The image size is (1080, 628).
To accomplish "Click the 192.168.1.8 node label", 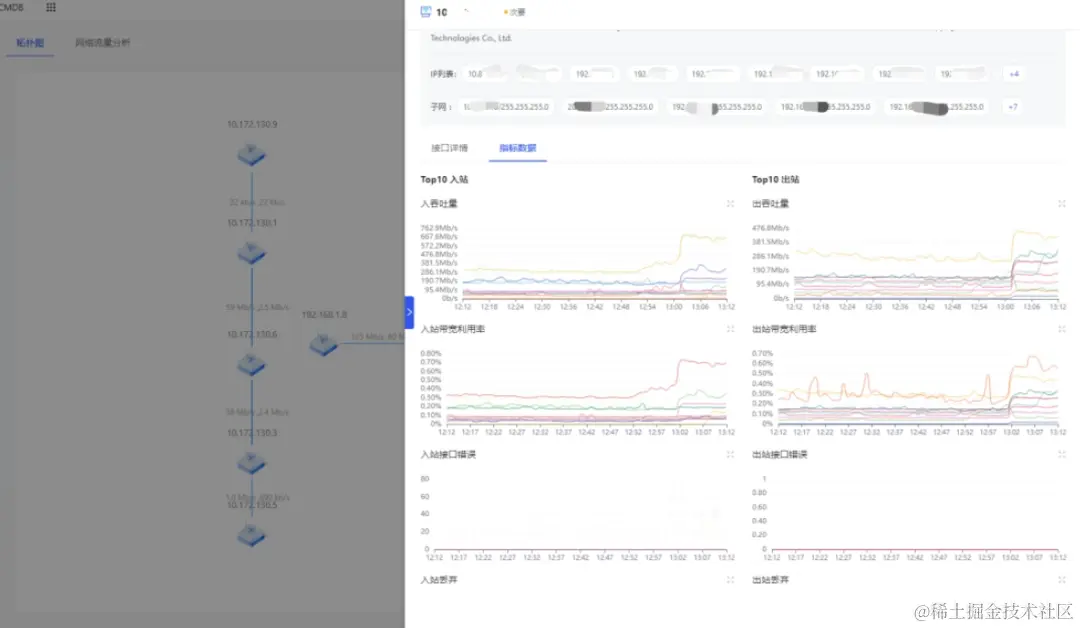I will pyautogui.click(x=324, y=315).
